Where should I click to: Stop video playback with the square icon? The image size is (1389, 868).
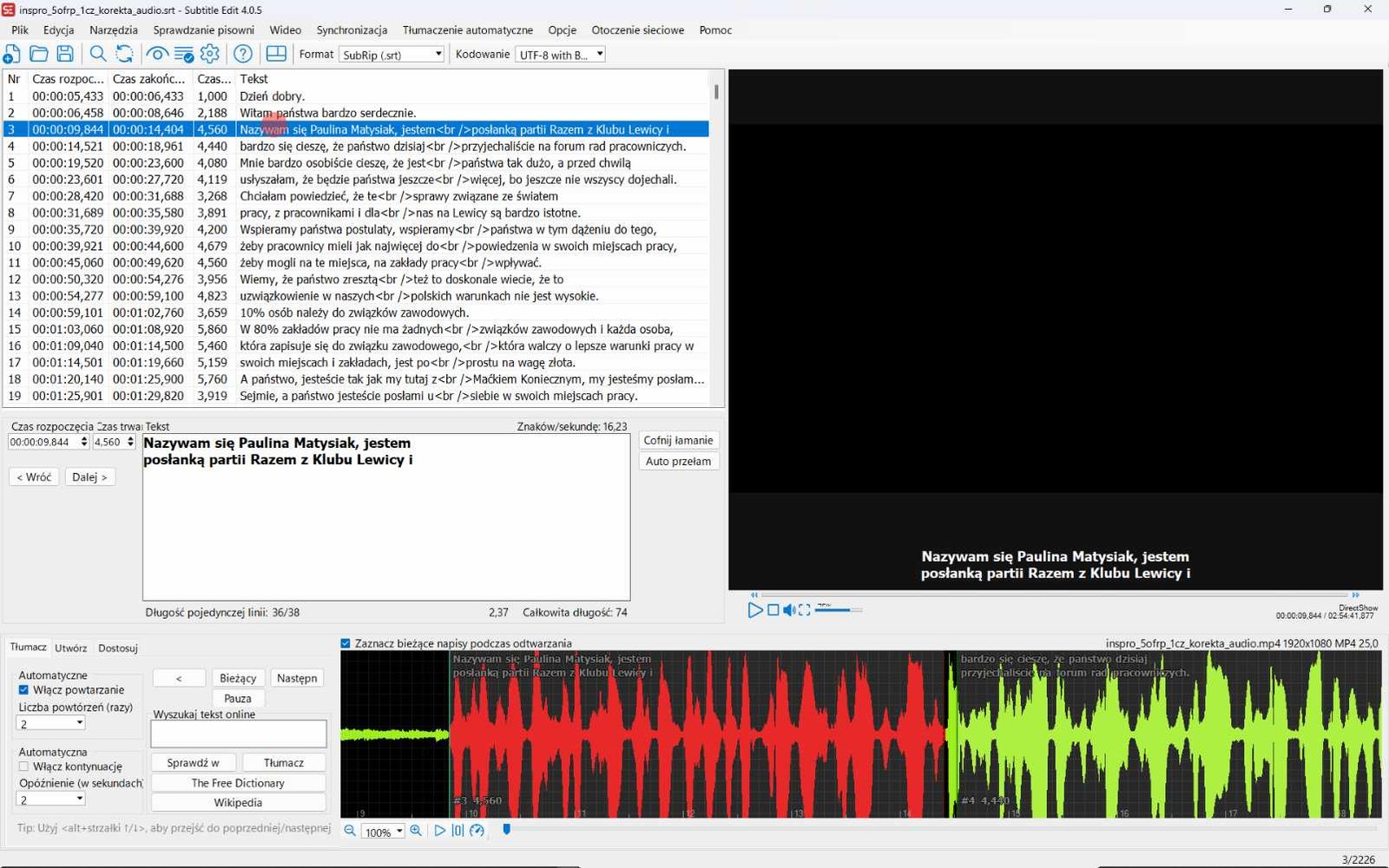click(x=773, y=610)
